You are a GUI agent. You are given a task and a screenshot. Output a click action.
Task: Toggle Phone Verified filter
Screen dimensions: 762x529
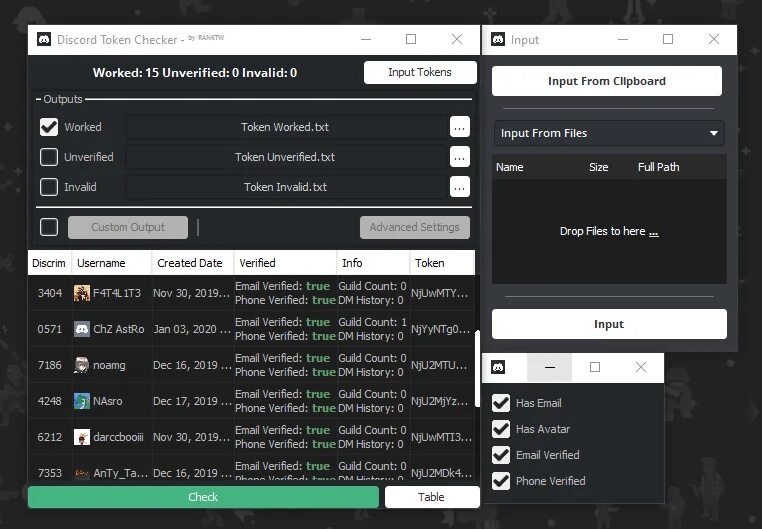click(501, 481)
